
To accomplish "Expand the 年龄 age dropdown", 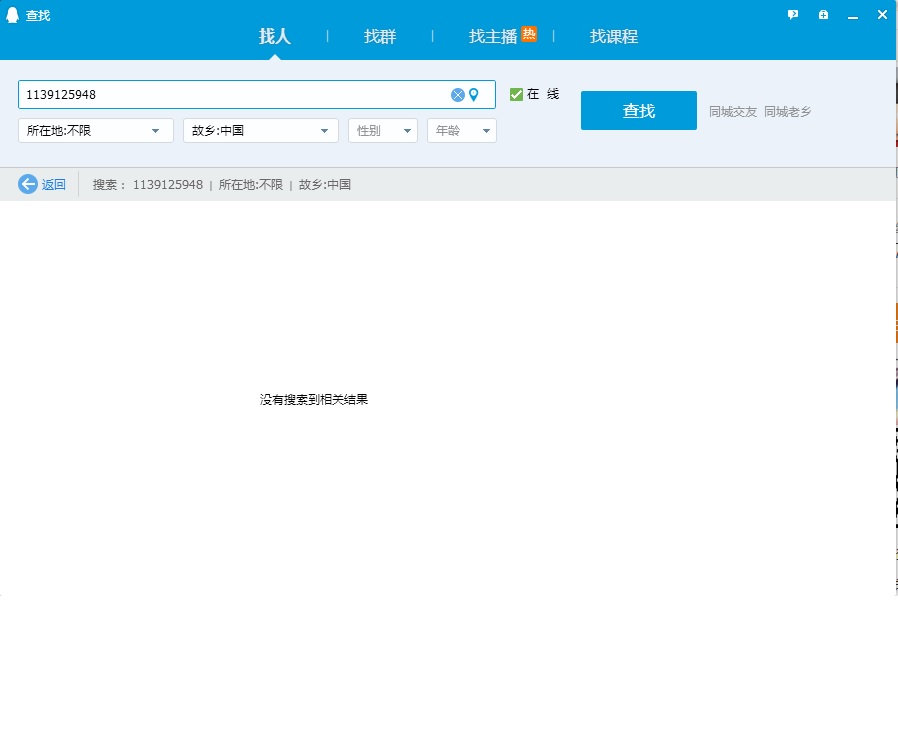I will click(x=461, y=131).
